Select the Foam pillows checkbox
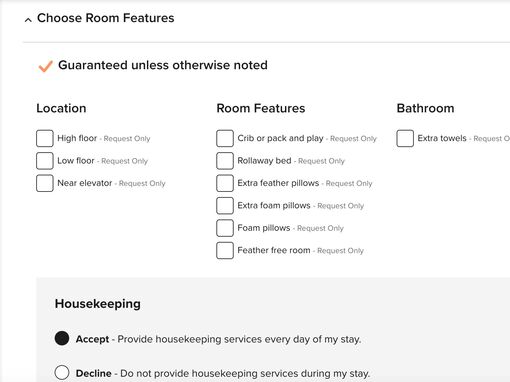Screen dimensions: 510x382 [x=225, y=228]
